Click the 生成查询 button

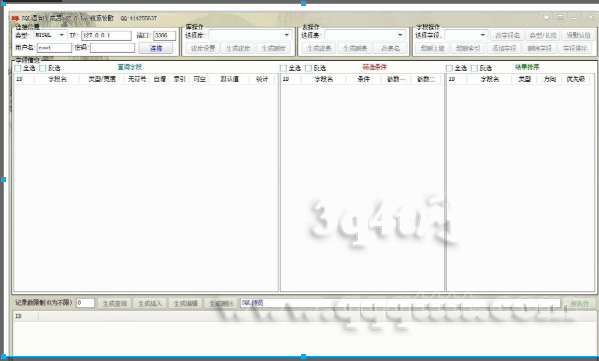click(115, 303)
